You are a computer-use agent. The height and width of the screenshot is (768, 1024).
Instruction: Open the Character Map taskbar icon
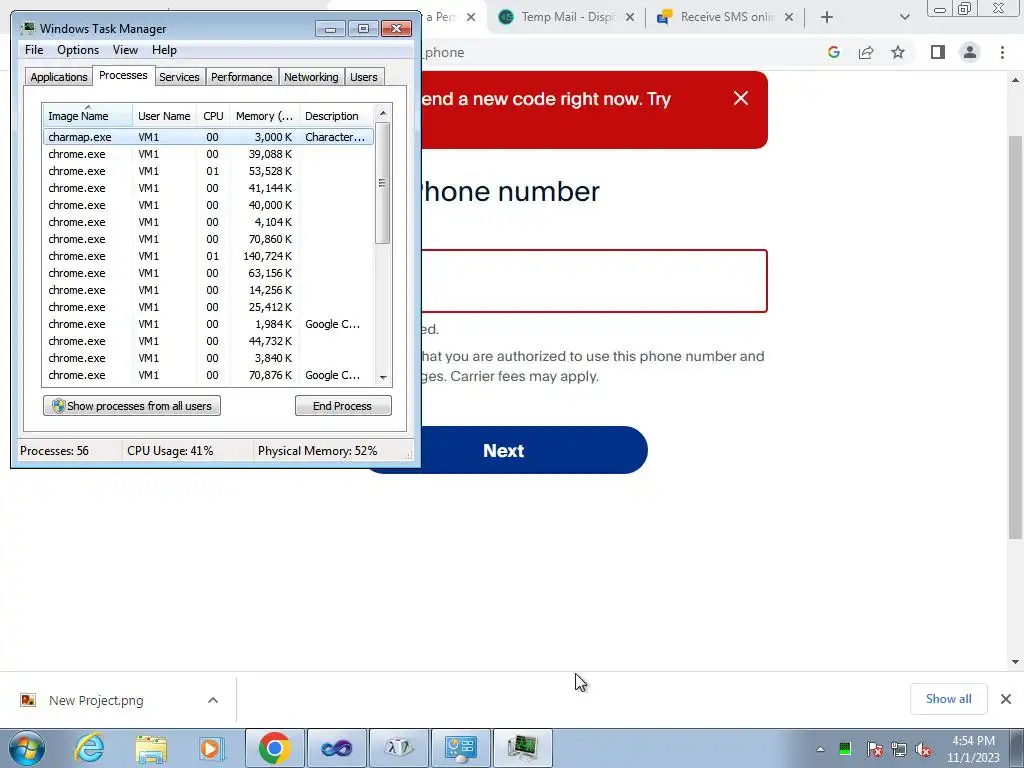(x=399, y=748)
